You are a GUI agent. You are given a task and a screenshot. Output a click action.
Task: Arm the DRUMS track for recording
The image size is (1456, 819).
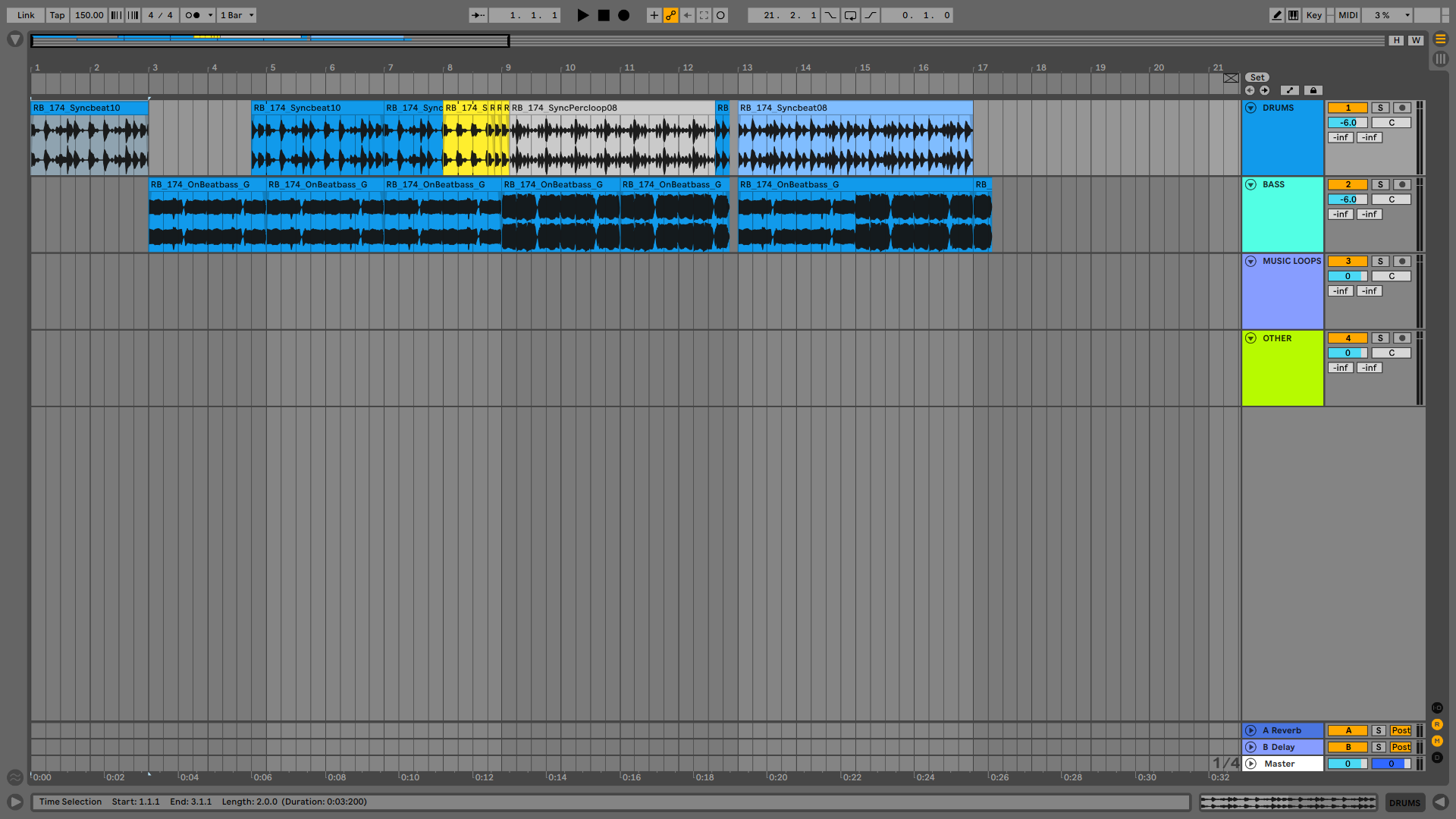(x=1402, y=108)
